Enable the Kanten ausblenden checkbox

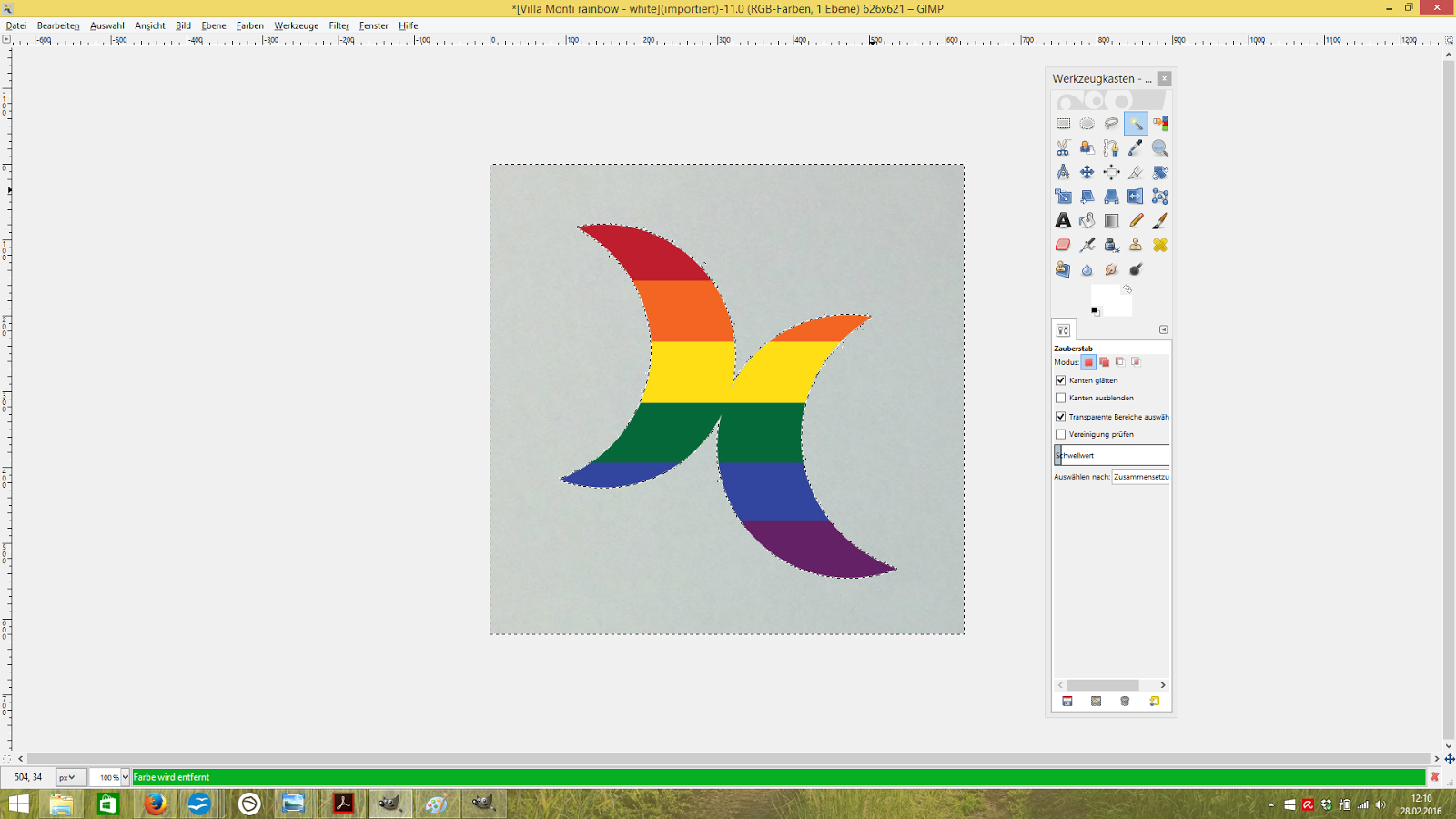click(1061, 398)
